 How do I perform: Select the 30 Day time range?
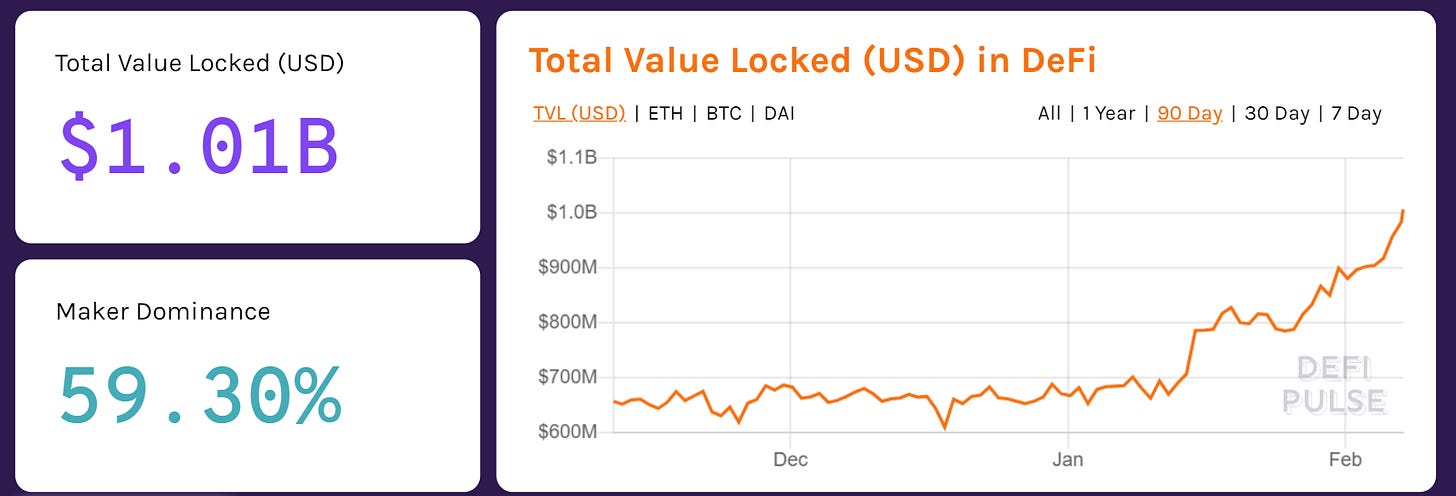1277,113
